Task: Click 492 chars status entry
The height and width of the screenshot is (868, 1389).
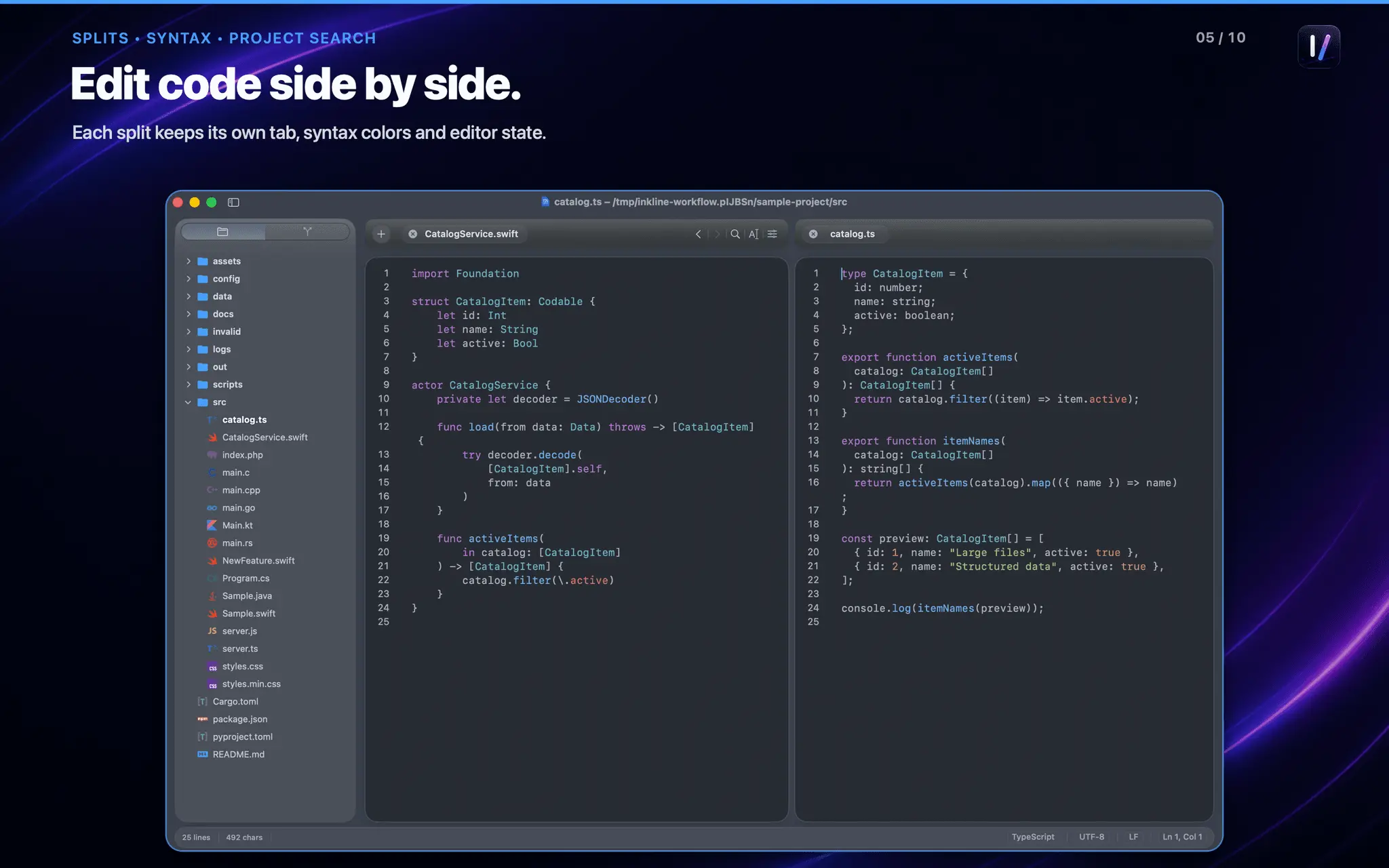Action: point(244,837)
